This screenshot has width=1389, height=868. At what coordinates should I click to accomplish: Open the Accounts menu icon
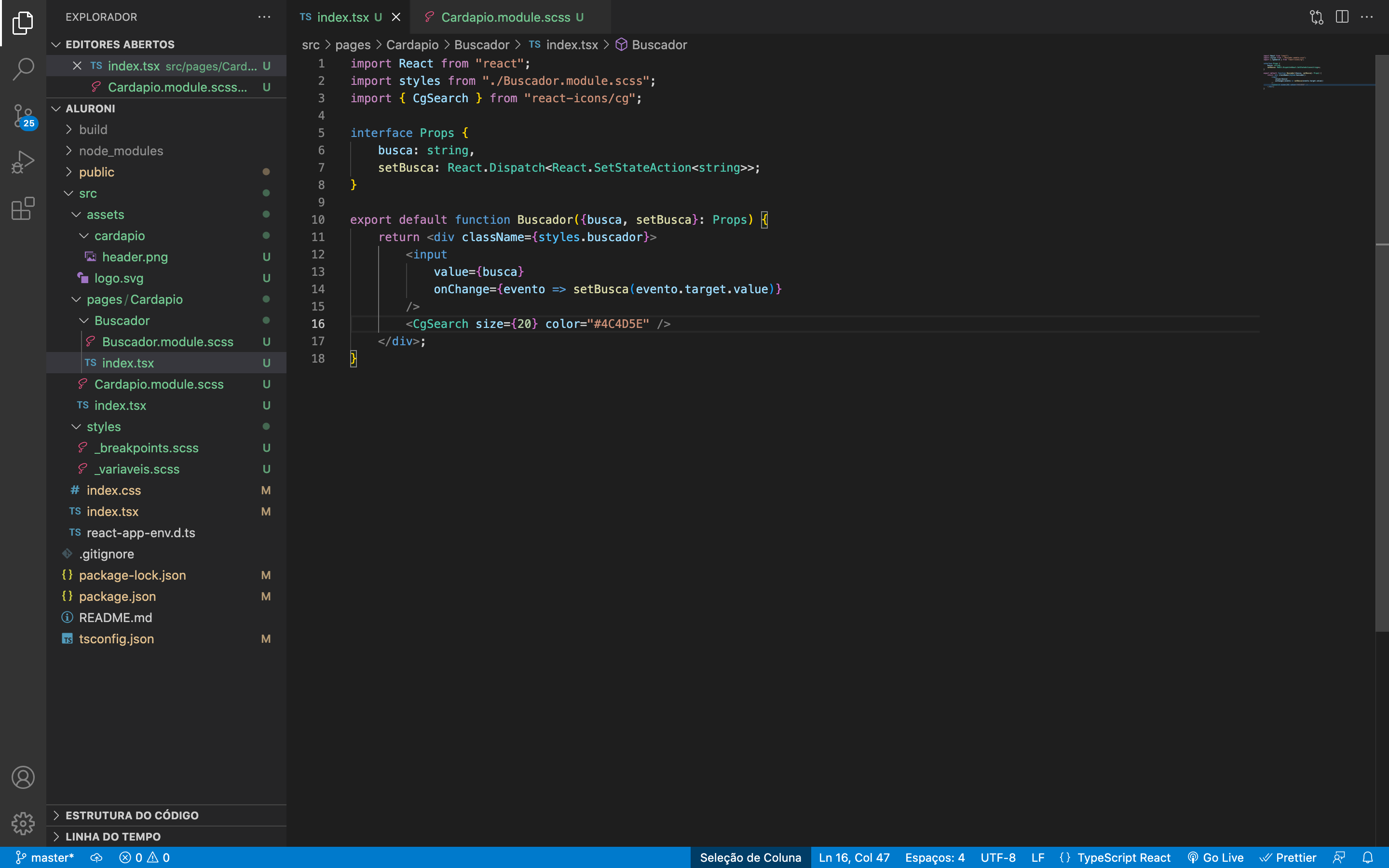(x=23, y=777)
